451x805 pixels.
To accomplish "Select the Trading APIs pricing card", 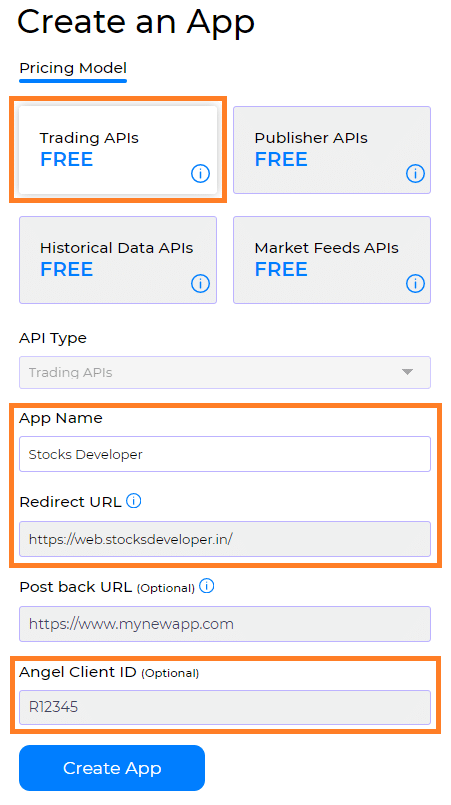I will [x=118, y=150].
